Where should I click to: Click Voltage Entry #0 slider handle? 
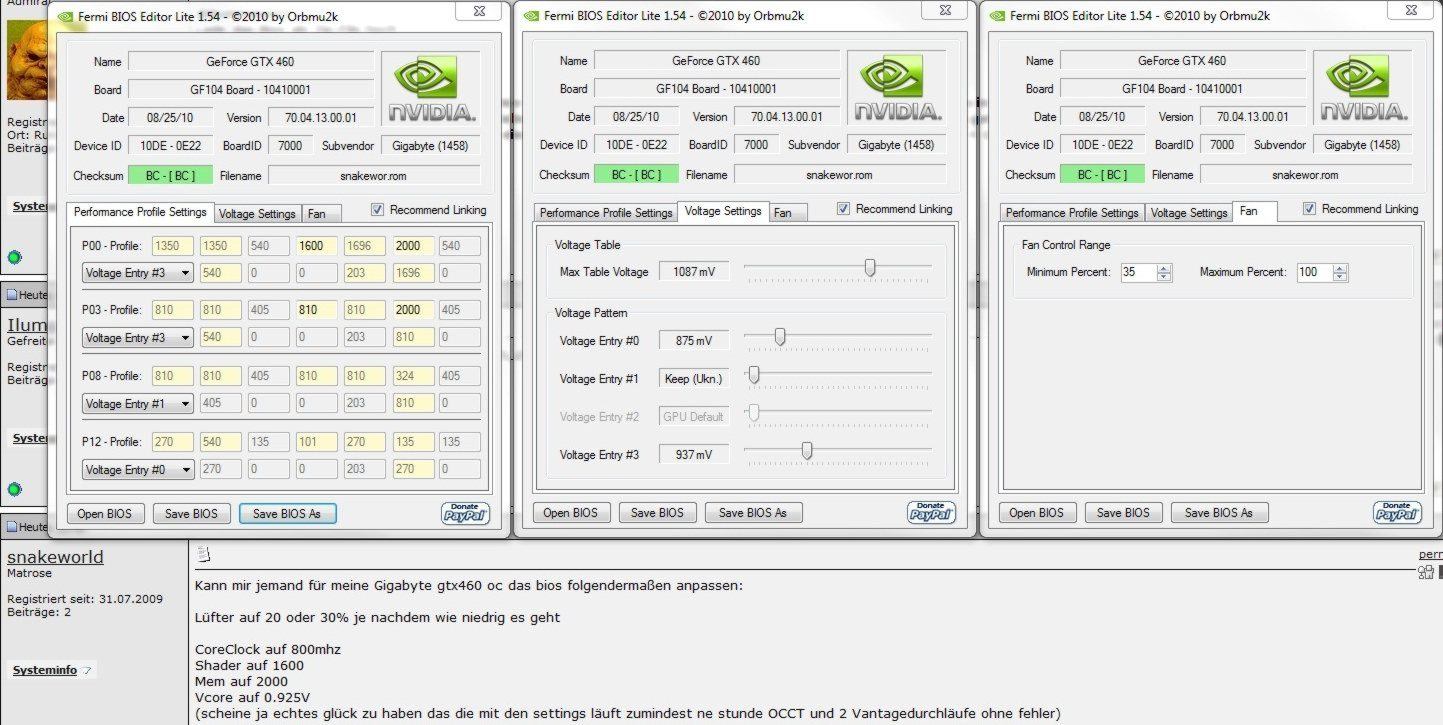[780, 337]
